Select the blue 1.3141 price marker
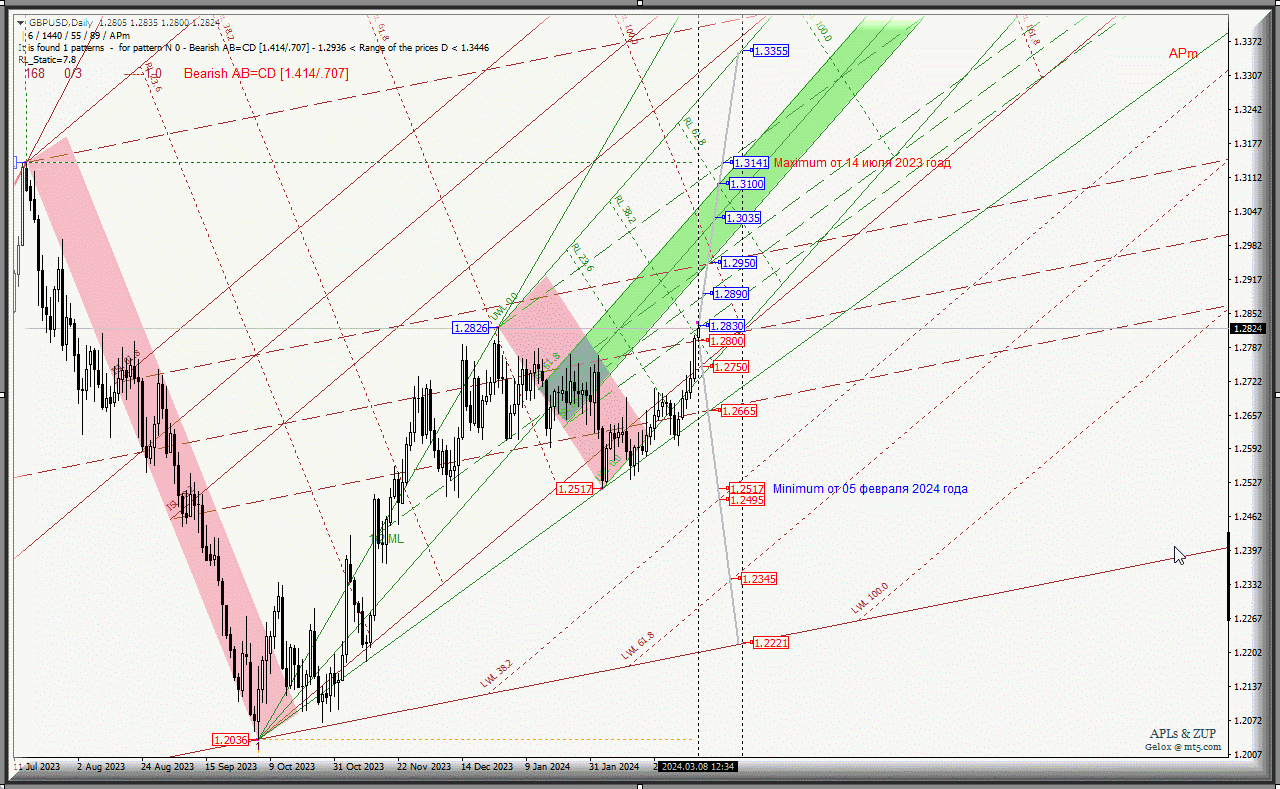The height and width of the screenshot is (789, 1280). pyautogui.click(x=750, y=163)
